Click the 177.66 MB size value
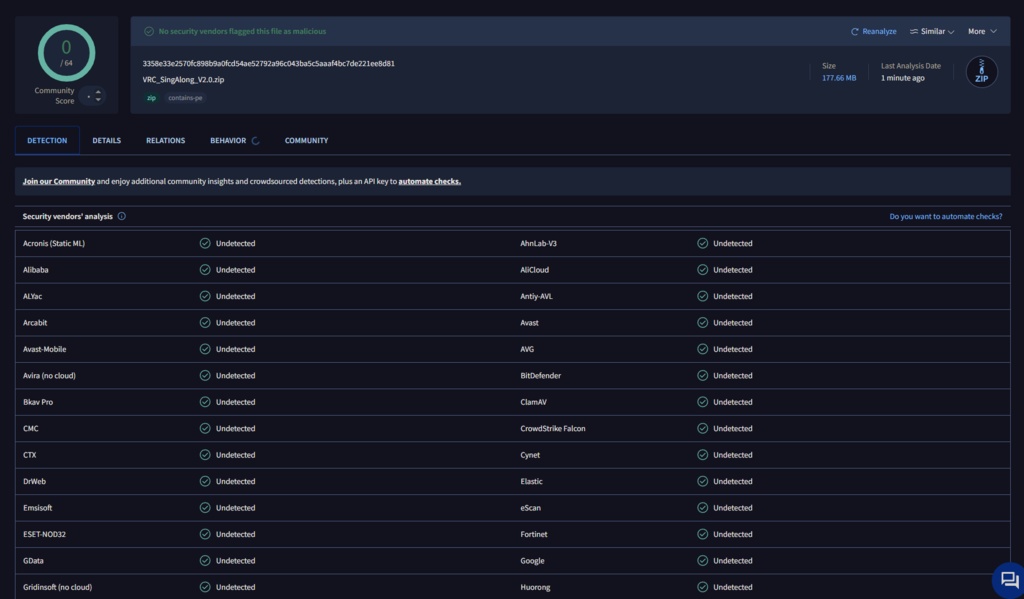 pos(839,78)
